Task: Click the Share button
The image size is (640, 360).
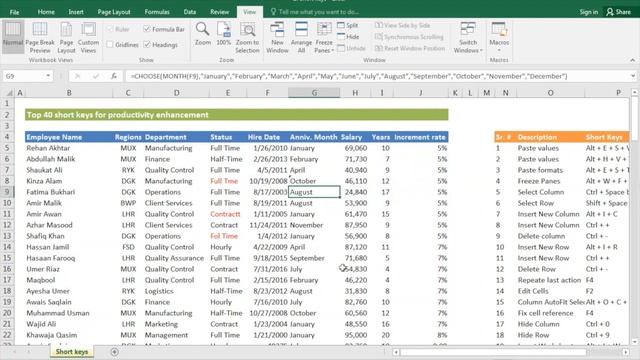Action: tap(618, 12)
